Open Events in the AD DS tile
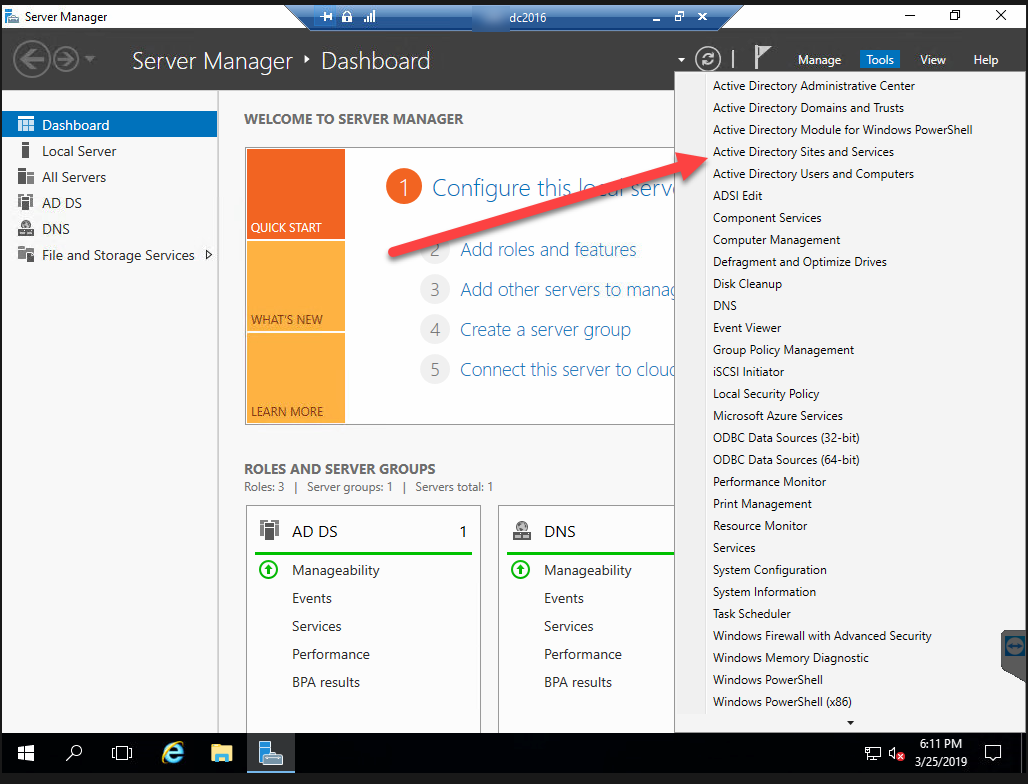This screenshot has height=784, width=1028. pyautogui.click(x=312, y=598)
